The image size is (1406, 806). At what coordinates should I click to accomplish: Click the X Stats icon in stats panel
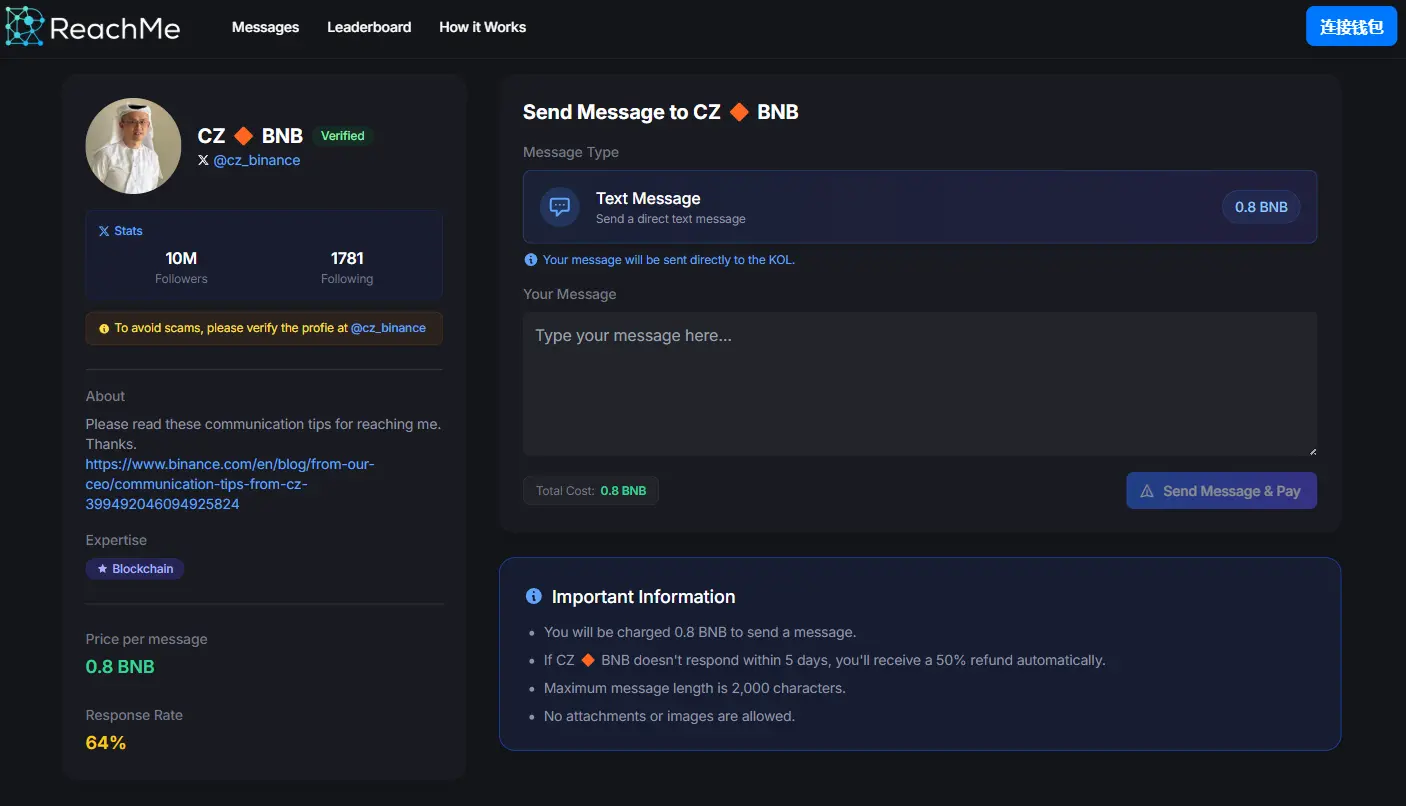click(x=104, y=231)
